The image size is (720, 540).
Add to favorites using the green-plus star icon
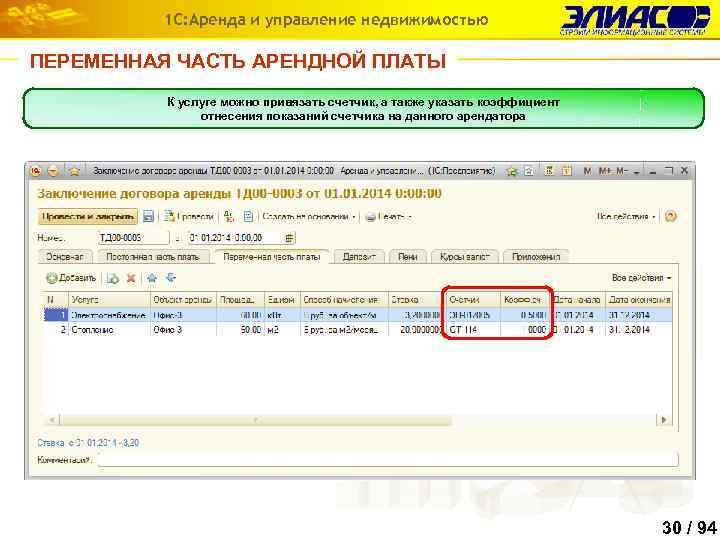(x=511, y=171)
